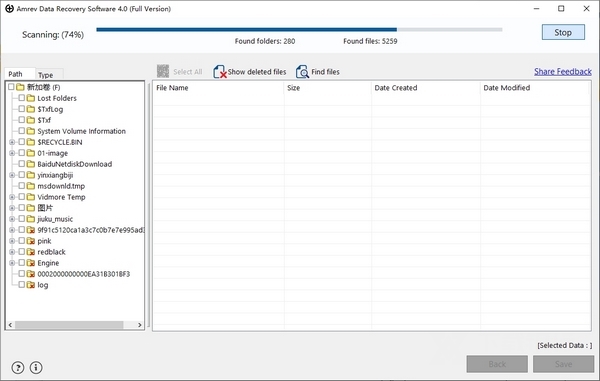Select the System Volume Information row text
600x381 pixels.
(82, 131)
